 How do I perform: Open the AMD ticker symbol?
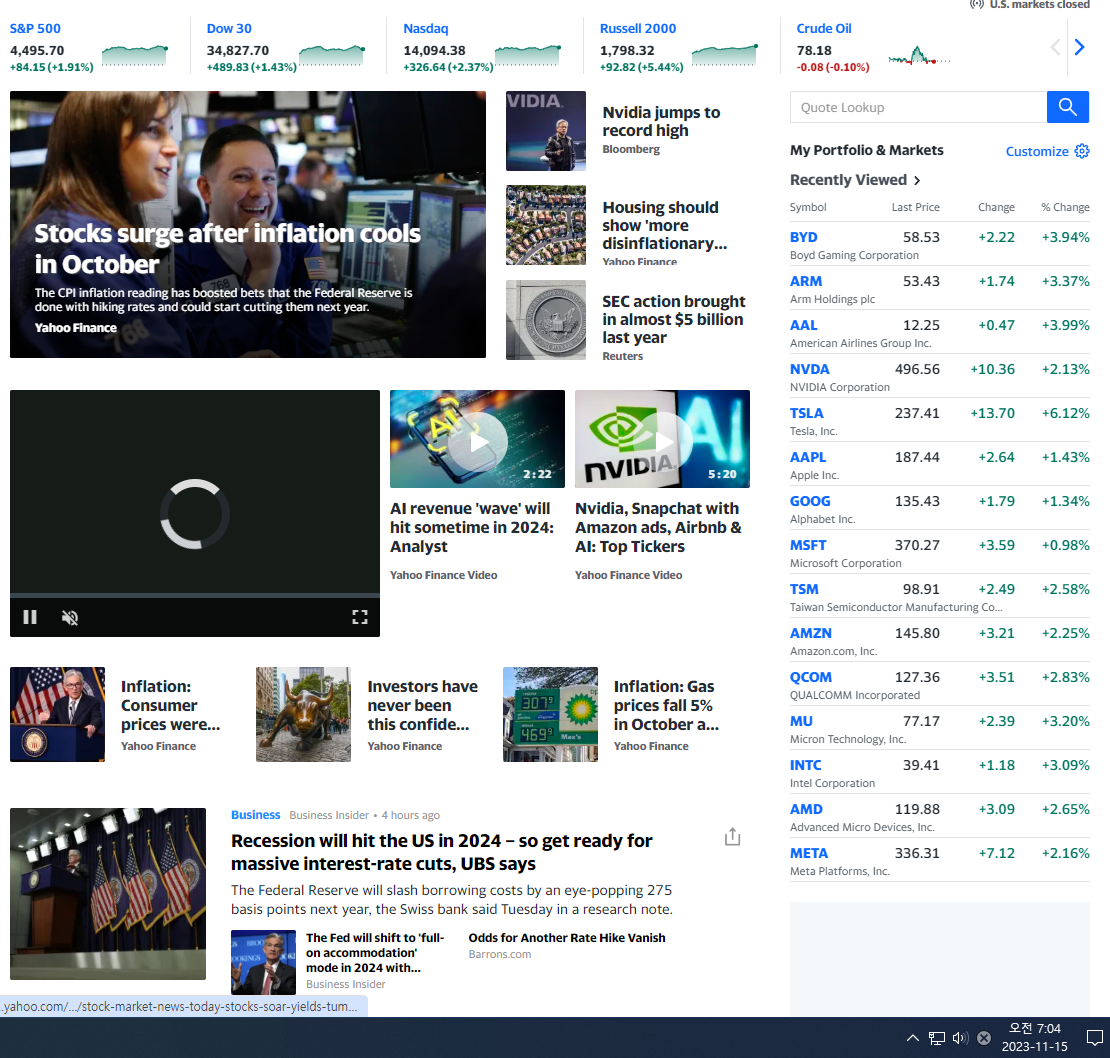806,809
